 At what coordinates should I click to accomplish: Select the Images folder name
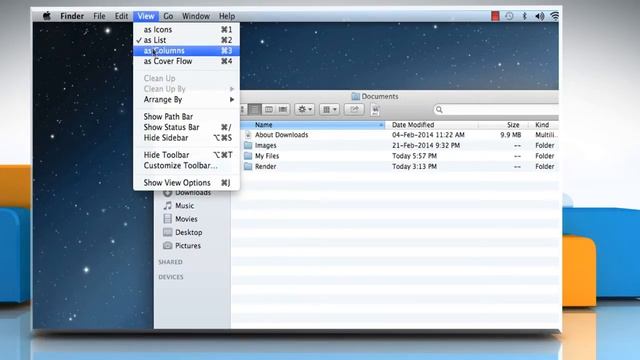pos(266,145)
